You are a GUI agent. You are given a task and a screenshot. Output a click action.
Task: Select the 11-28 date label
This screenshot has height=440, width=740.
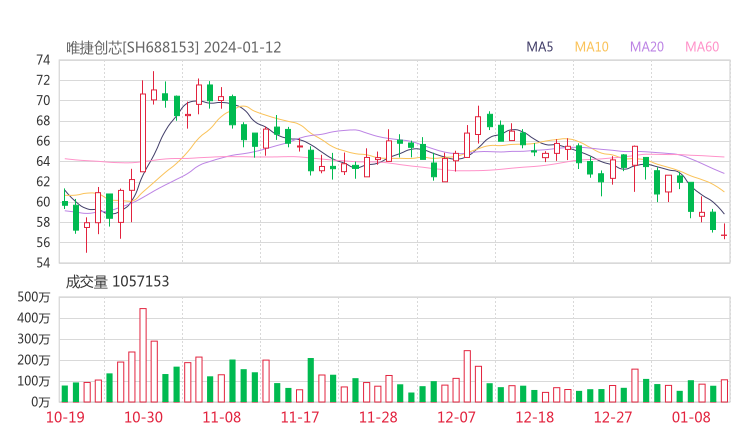tap(378, 417)
